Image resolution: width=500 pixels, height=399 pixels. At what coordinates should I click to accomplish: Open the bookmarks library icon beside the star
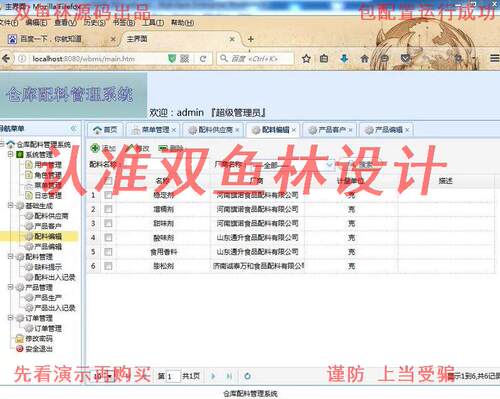click(x=324, y=59)
